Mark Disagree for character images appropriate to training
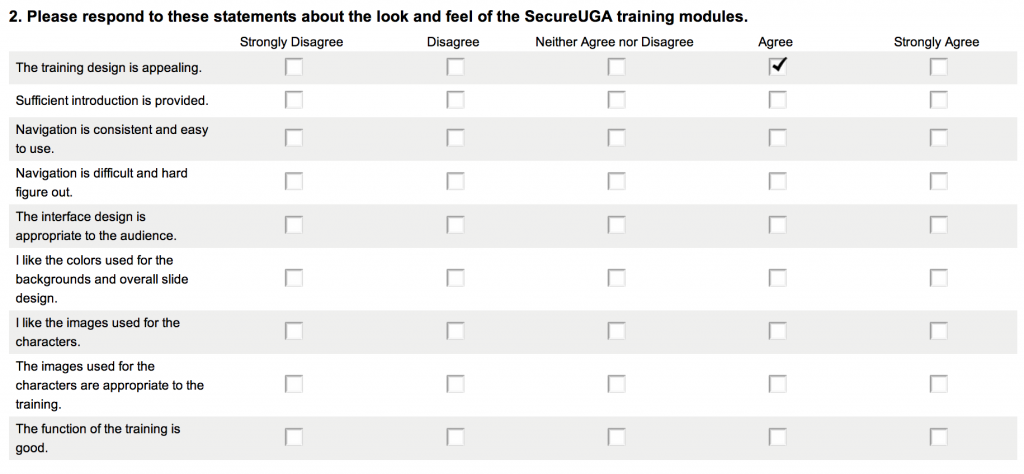Image resolution: width=1024 pixels, height=474 pixels. pos(455,384)
